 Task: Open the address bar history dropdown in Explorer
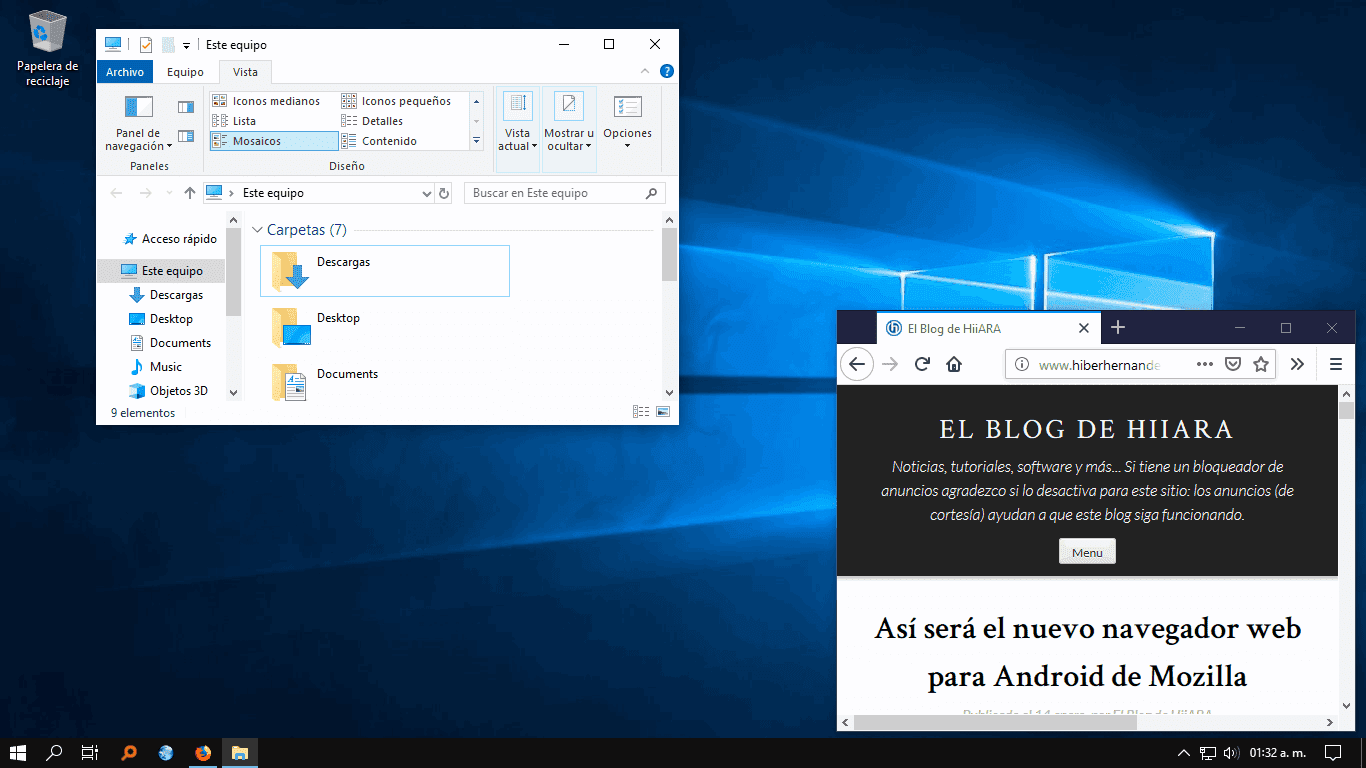(x=427, y=193)
